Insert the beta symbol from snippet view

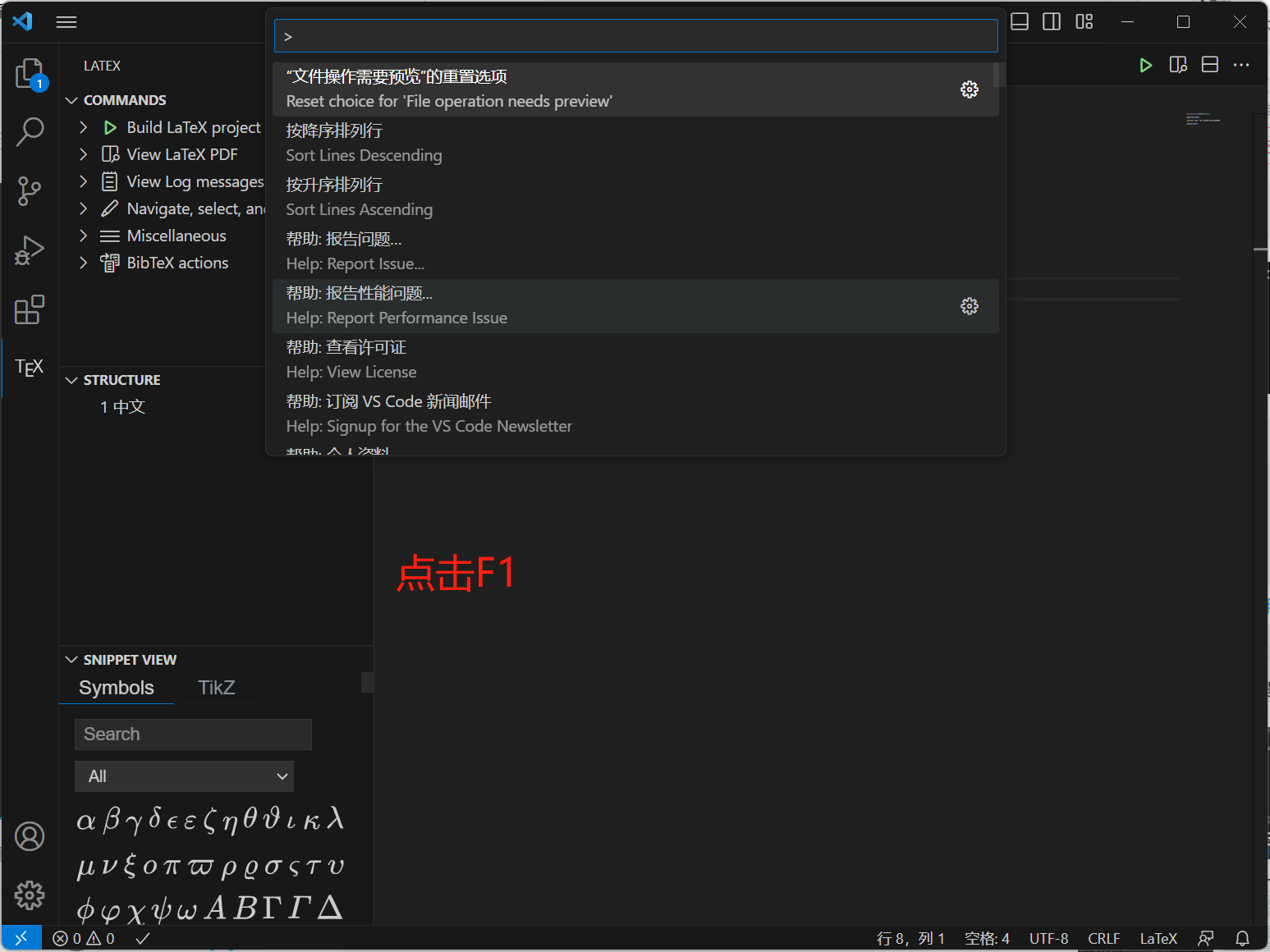(x=112, y=821)
